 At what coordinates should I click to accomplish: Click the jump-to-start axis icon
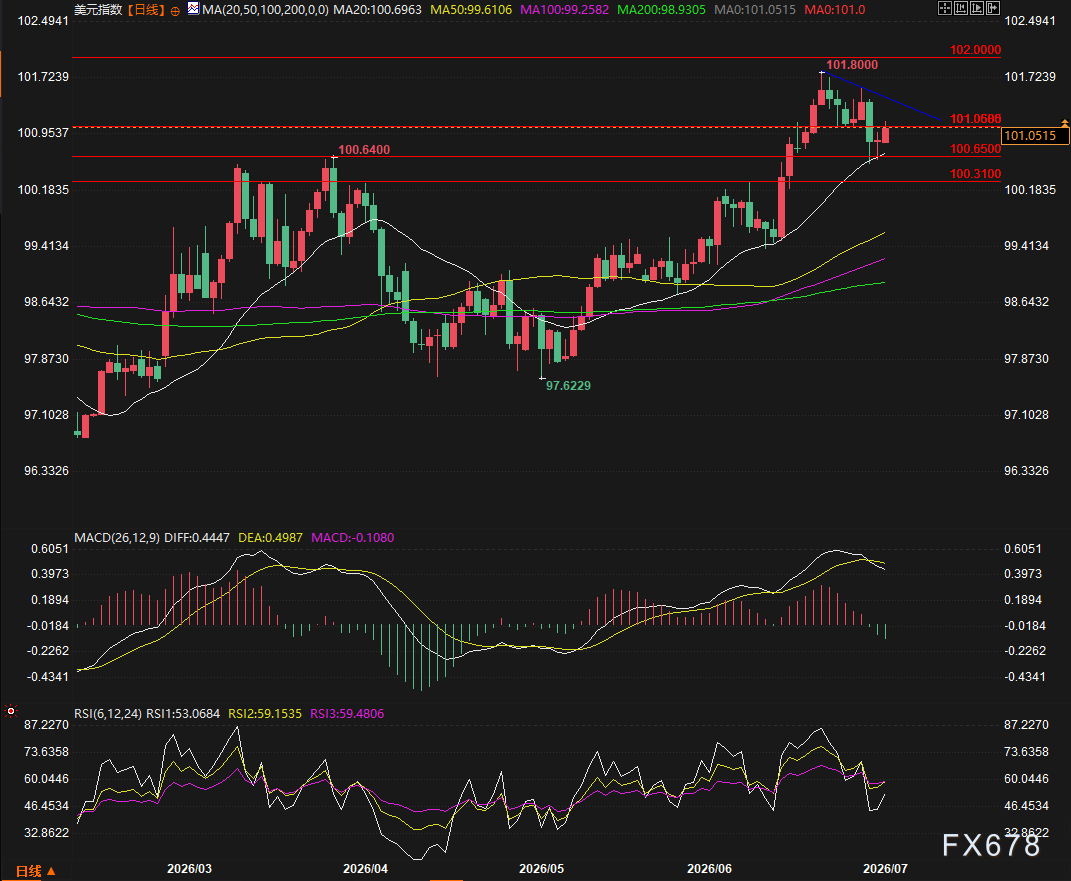coord(960,8)
